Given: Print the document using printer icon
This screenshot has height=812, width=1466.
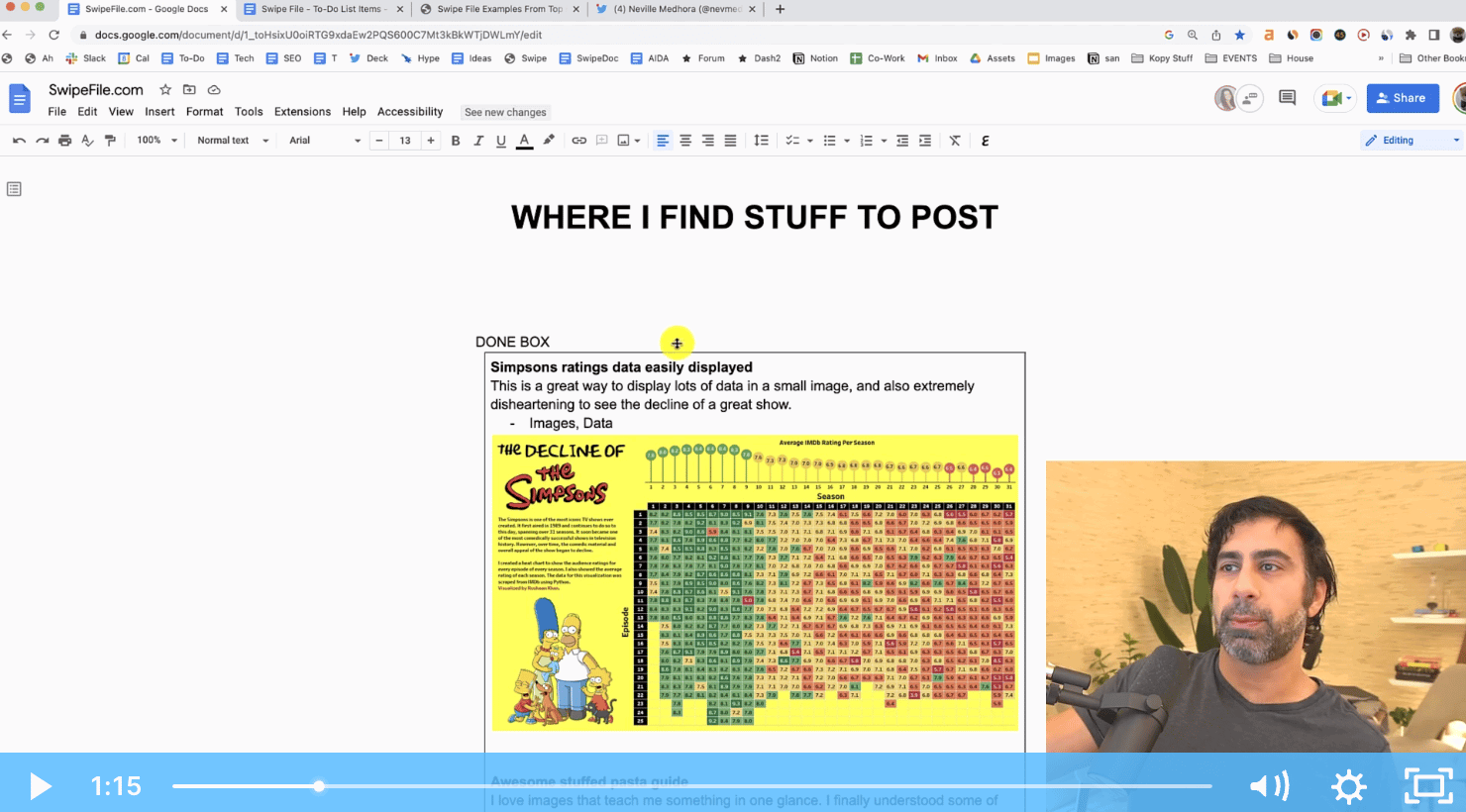Looking at the screenshot, I should coord(64,141).
